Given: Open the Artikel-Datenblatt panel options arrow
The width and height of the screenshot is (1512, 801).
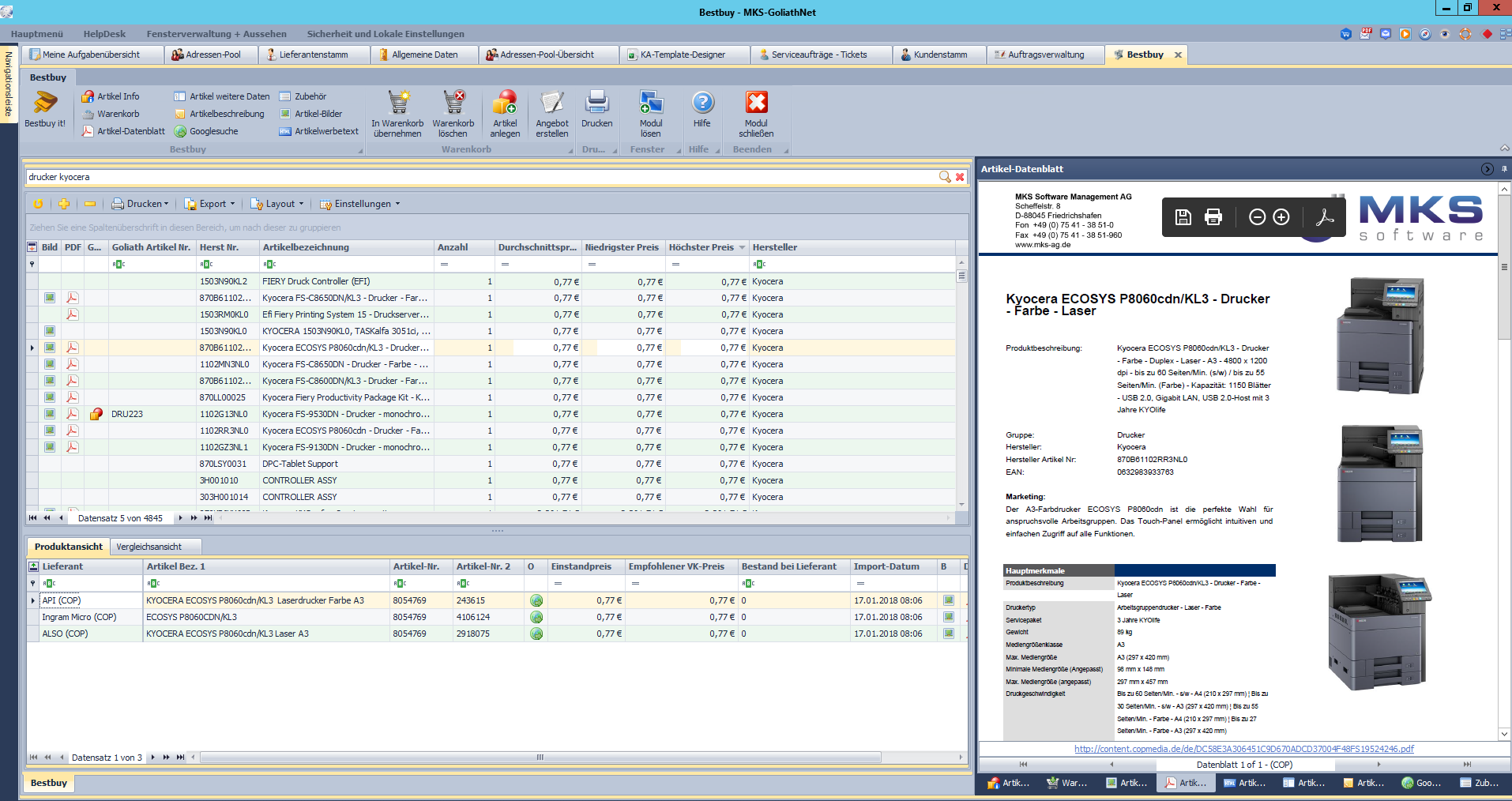Looking at the screenshot, I should (1487, 169).
